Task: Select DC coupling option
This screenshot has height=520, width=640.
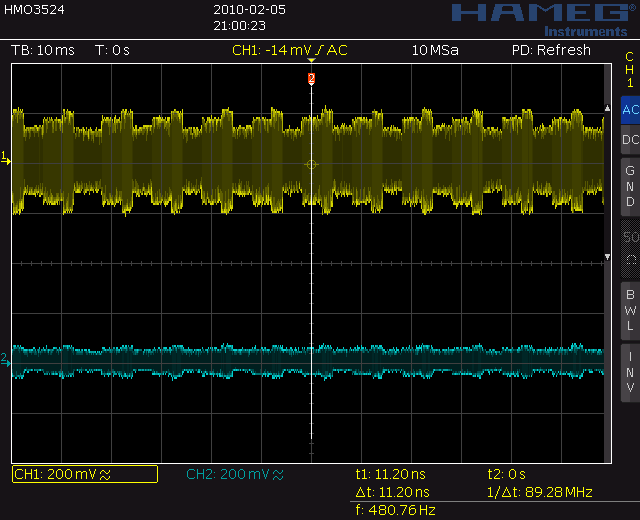Action: (630, 140)
